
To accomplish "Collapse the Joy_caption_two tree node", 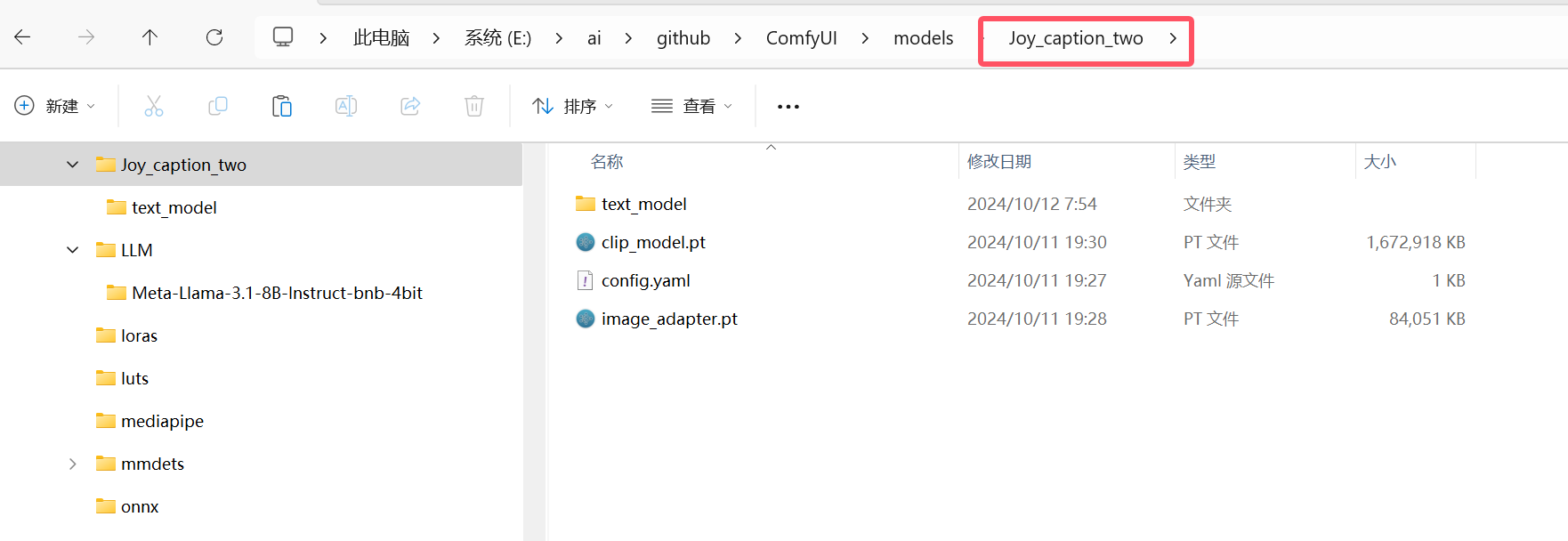I will 73,165.
